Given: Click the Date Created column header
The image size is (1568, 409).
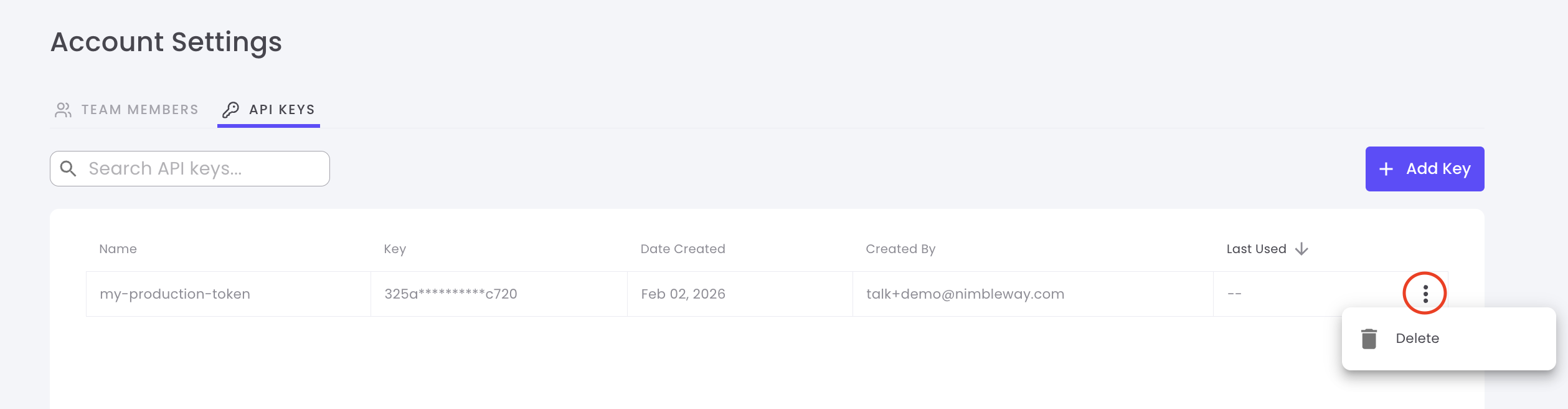Looking at the screenshot, I should 682,249.
